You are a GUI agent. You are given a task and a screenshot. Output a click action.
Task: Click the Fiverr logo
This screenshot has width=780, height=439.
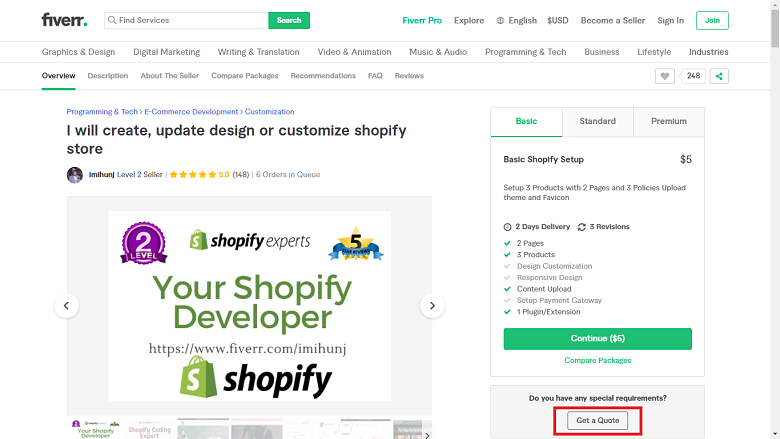pos(65,20)
